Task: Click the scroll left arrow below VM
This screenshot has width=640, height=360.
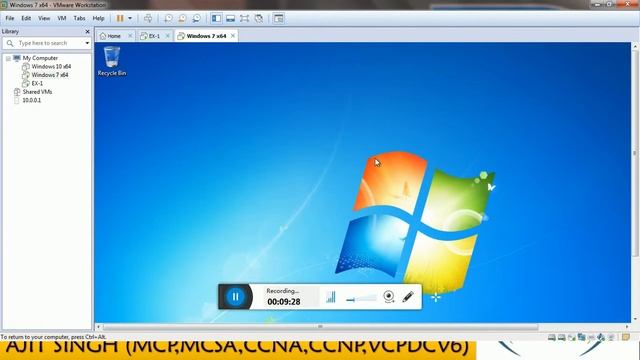Action: coord(98,327)
